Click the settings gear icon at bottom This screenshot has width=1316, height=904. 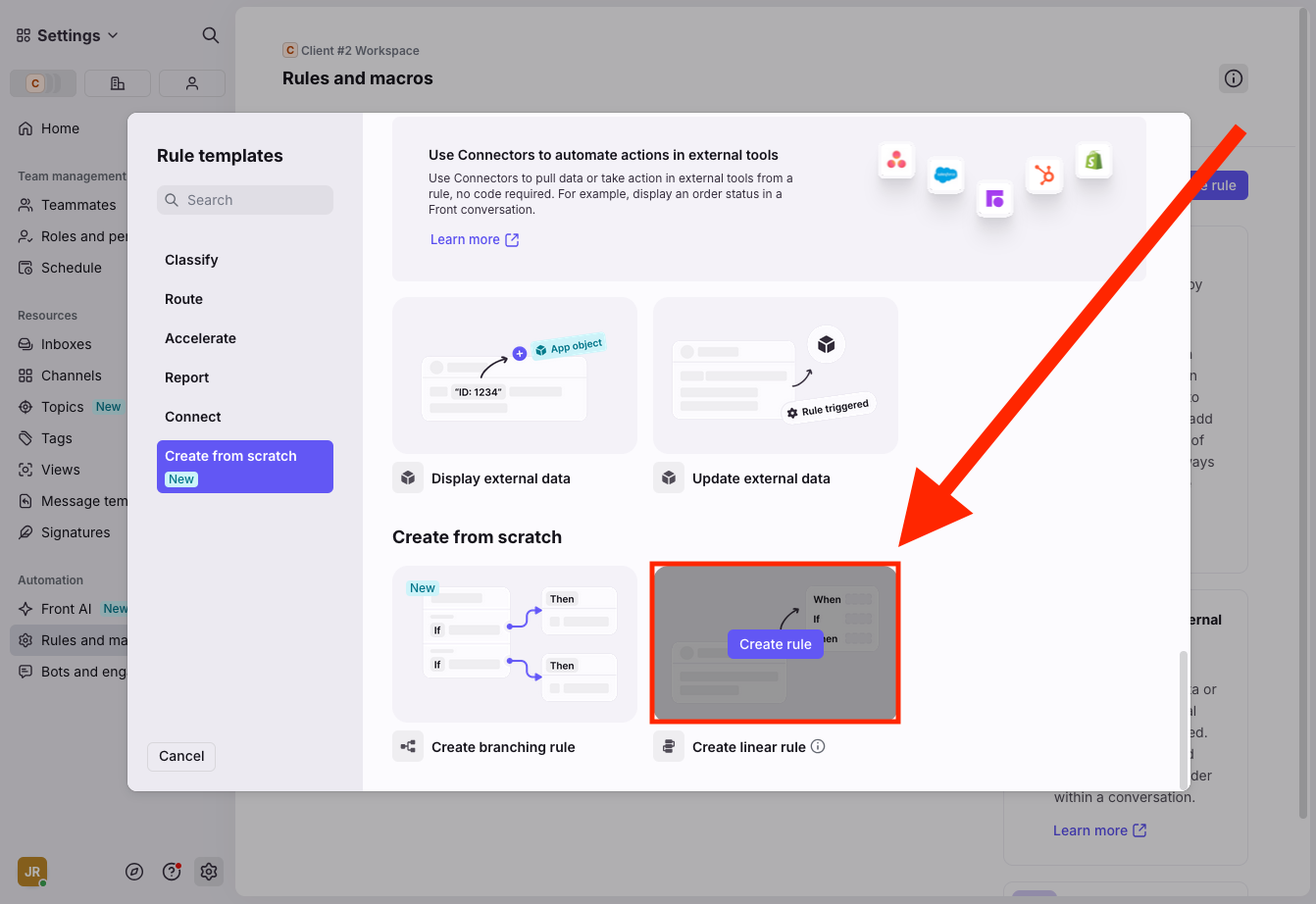208,872
